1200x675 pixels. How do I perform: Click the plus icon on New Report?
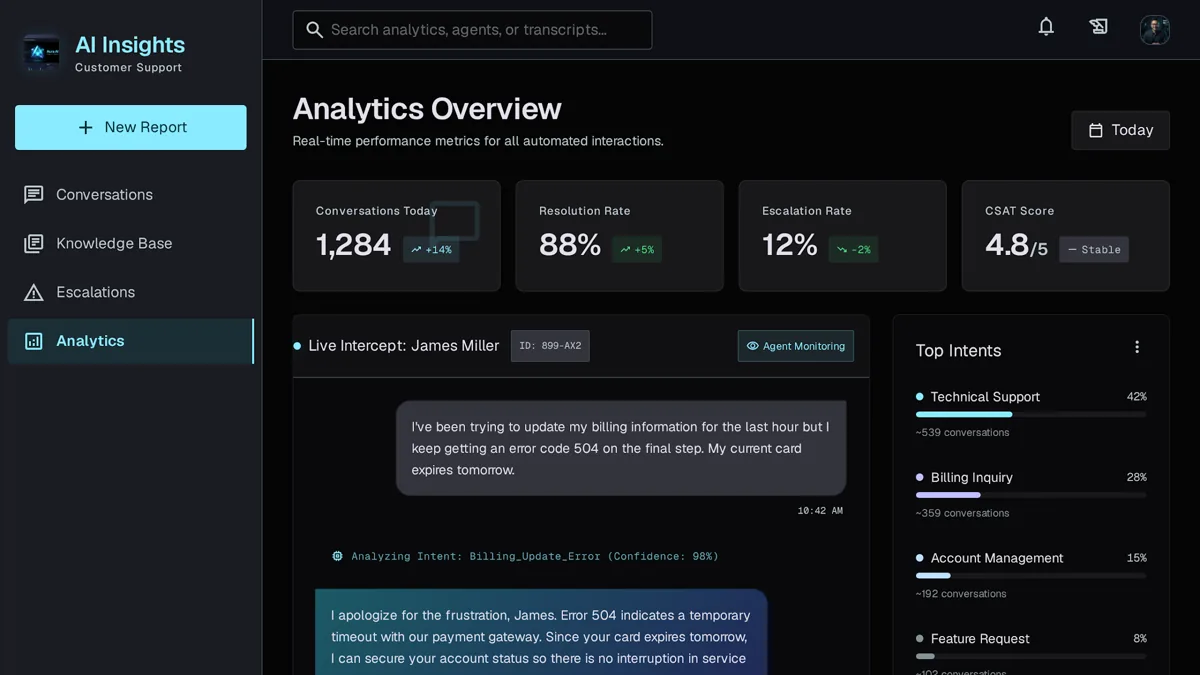pyautogui.click(x=85, y=128)
